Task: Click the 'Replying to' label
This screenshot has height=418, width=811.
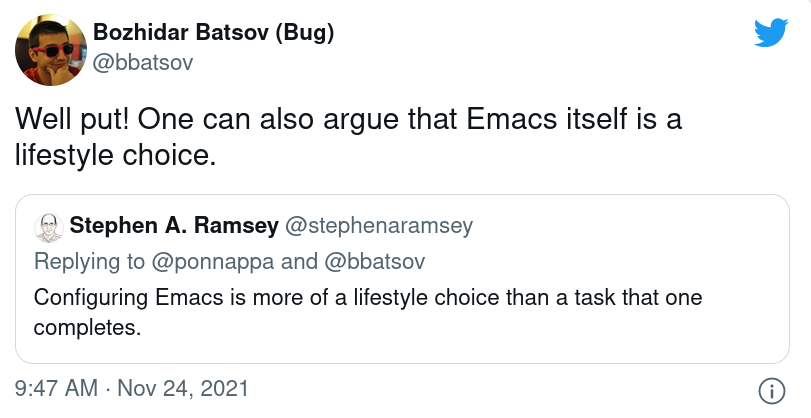Action: [89, 262]
